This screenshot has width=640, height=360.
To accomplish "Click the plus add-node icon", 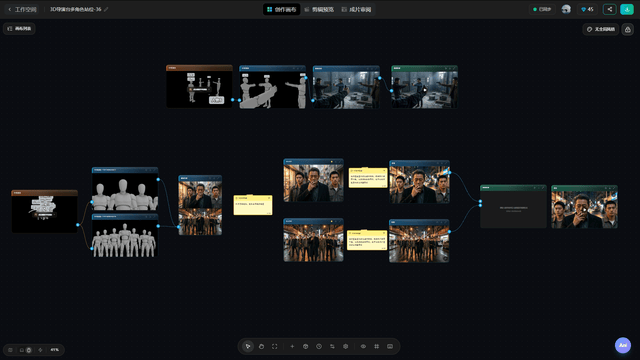I will tap(292, 347).
